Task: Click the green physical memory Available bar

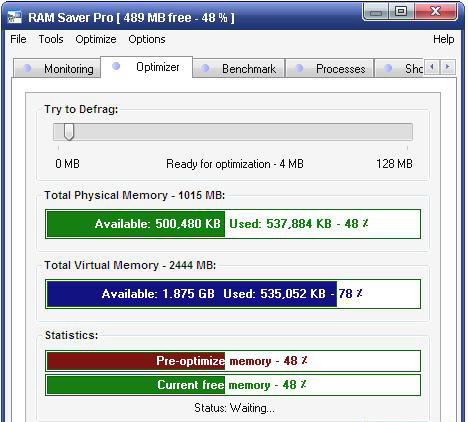Action: pos(136,224)
